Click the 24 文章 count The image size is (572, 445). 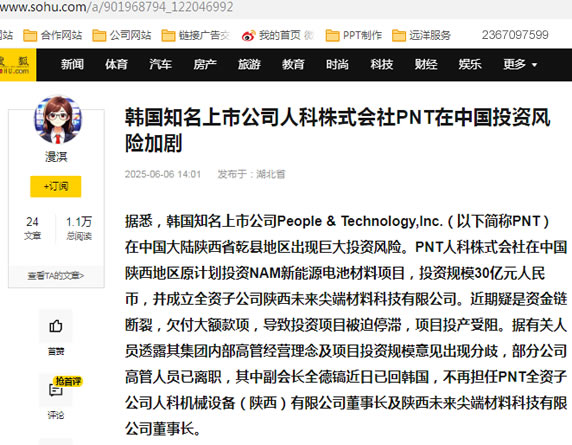(32, 228)
